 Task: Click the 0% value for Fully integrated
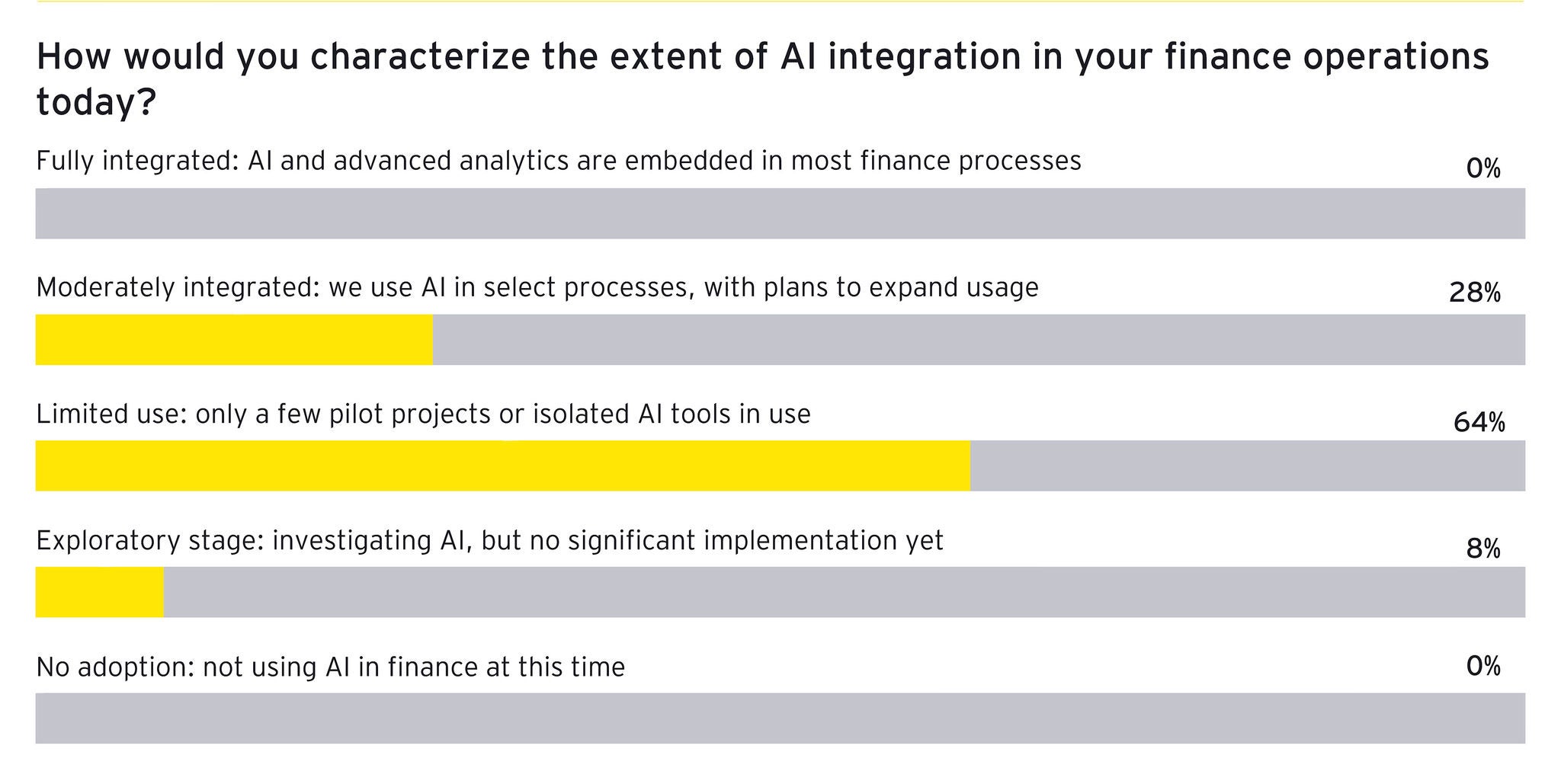pyautogui.click(x=1482, y=168)
